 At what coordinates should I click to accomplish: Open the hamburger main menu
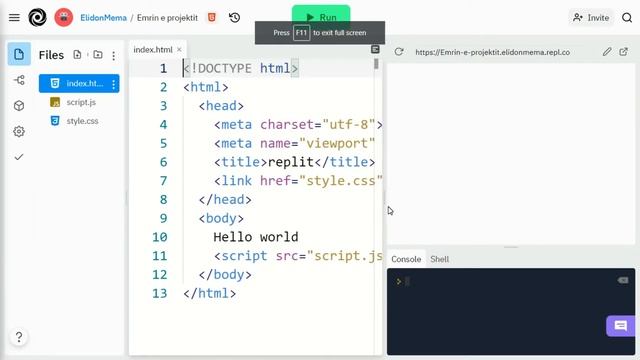14,18
